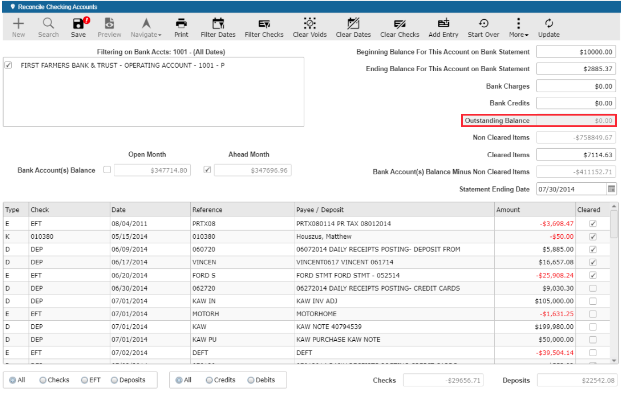Select the Credits radio button
The height and width of the screenshot is (393, 621).
click(209, 380)
